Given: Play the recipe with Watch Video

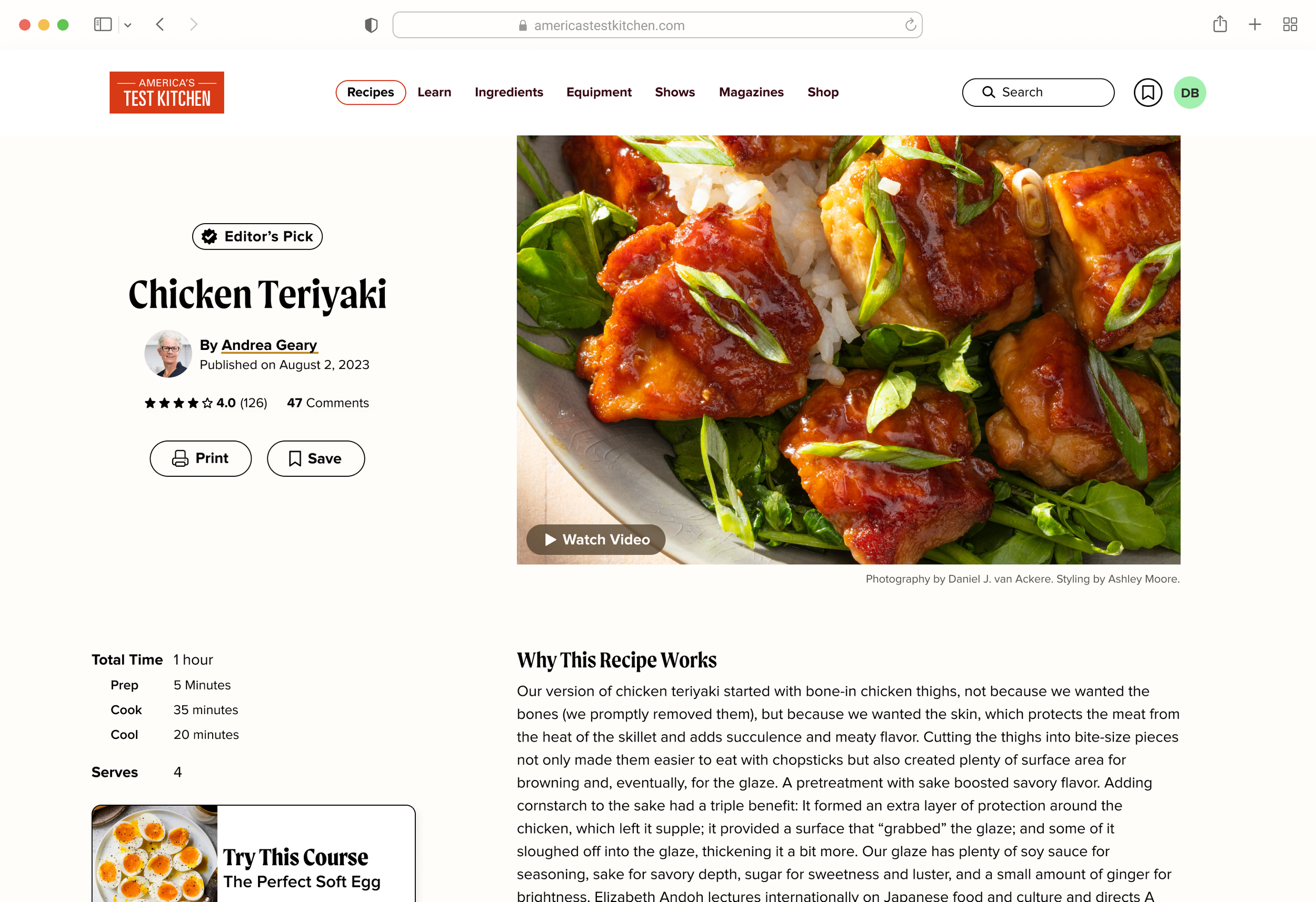Looking at the screenshot, I should pos(596,539).
